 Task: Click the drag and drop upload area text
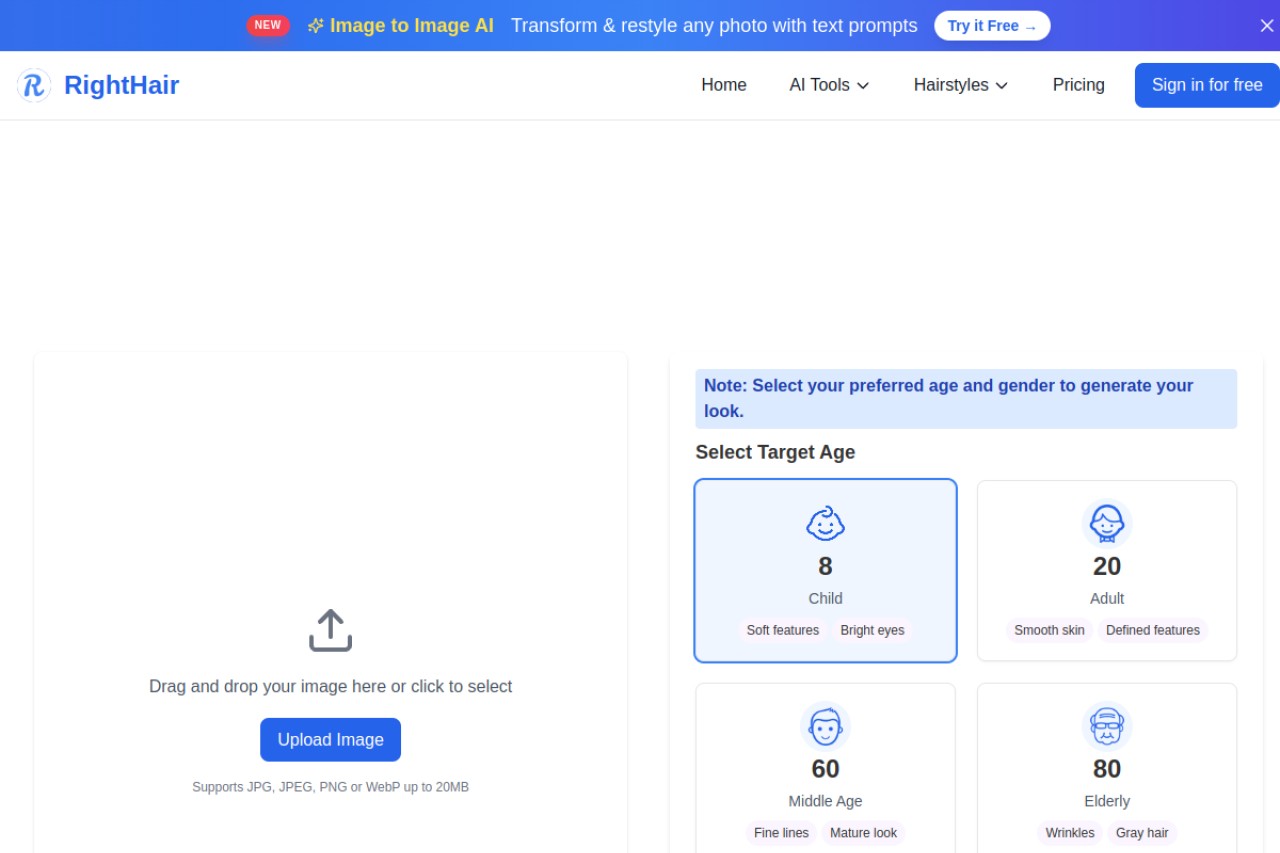coord(330,686)
